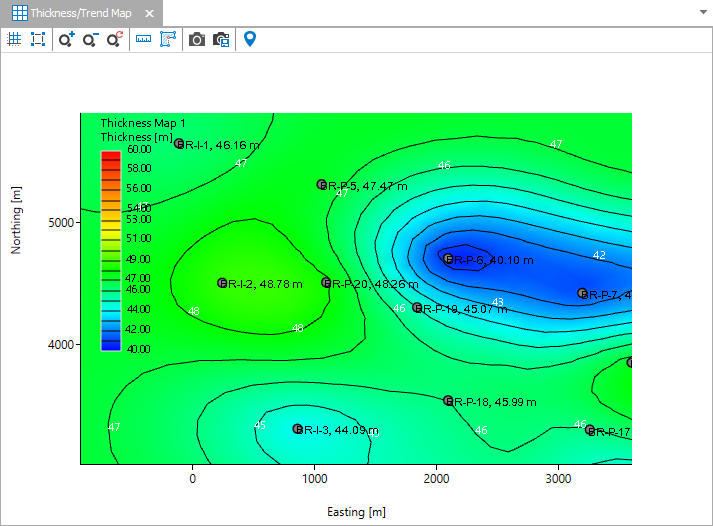This screenshot has width=713, height=526.
Task: Click the BR-I-3 well marker
Action: pyautogui.click(x=297, y=429)
